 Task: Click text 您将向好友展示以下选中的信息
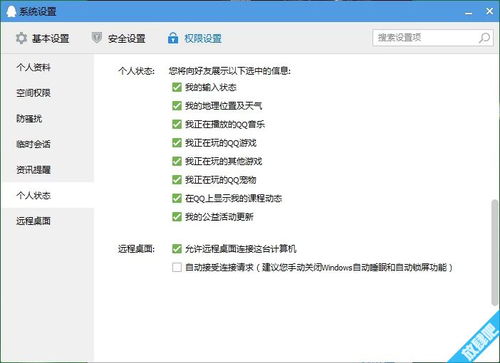click(230, 71)
